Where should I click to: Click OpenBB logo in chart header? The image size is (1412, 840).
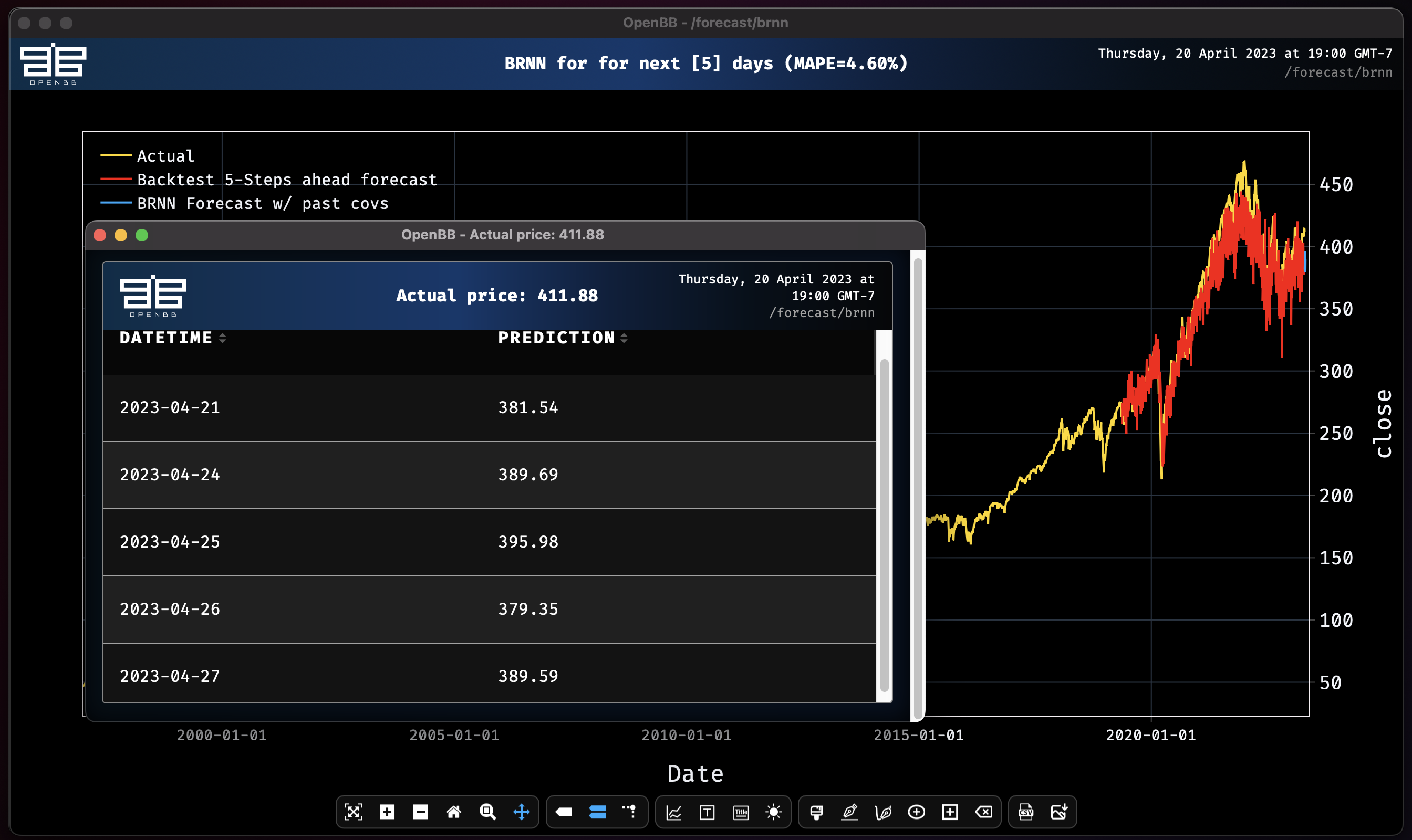53,64
